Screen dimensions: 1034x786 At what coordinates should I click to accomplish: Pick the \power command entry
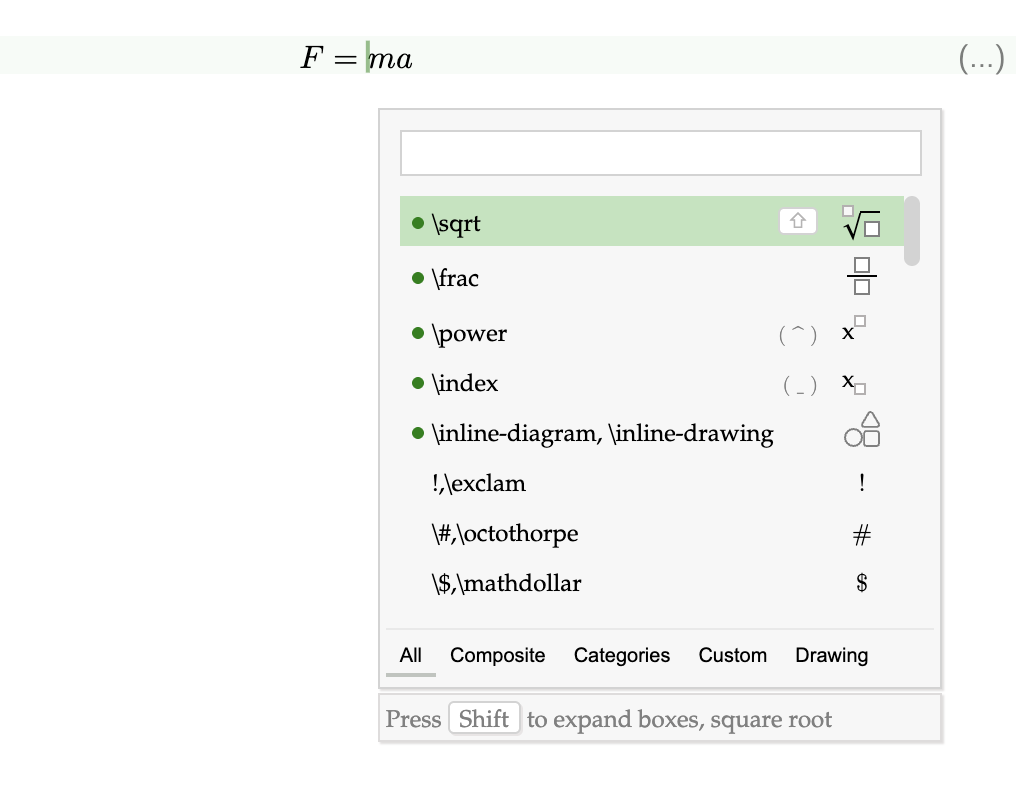pyautogui.click(x=652, y=333)
